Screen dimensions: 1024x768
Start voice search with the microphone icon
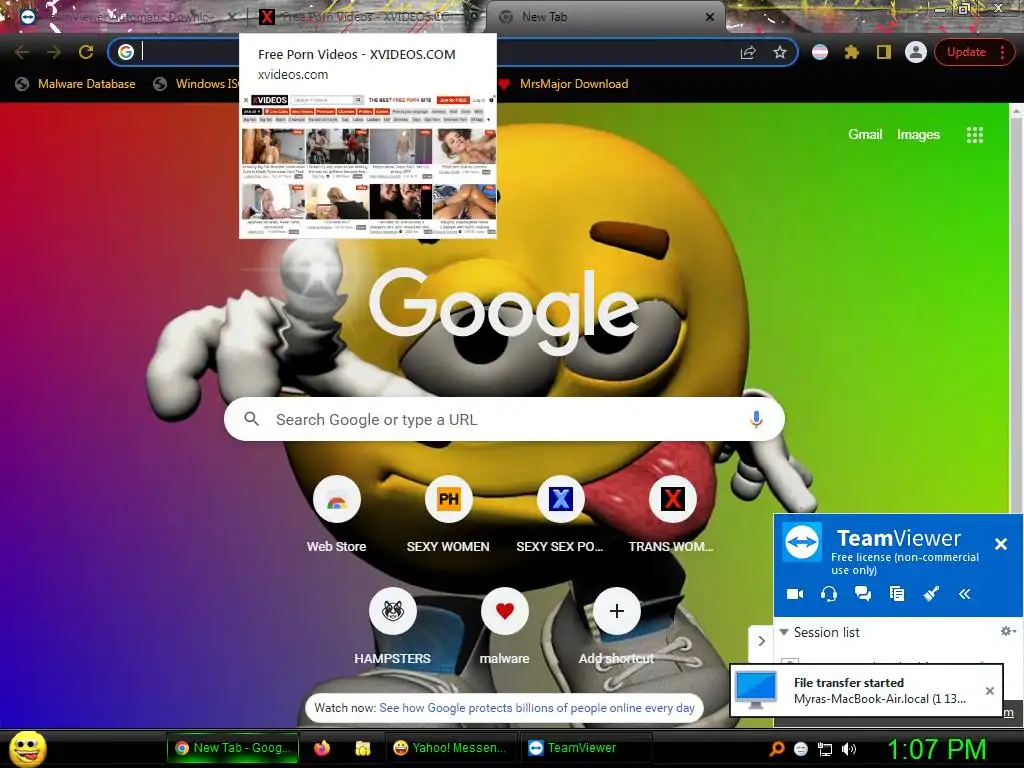(x=756, y=419)
